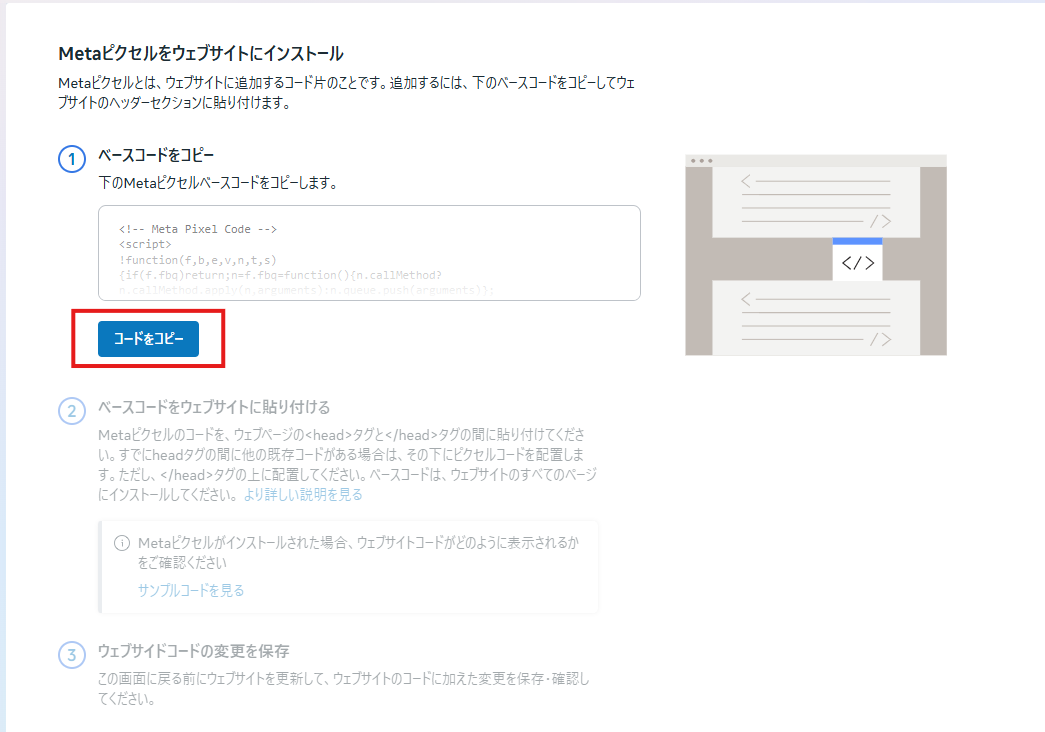Image resolution: width=1045 pixels, height=732 pixels.
Task: Open the サンプルコードを見る link
Action: pos(190,590)
